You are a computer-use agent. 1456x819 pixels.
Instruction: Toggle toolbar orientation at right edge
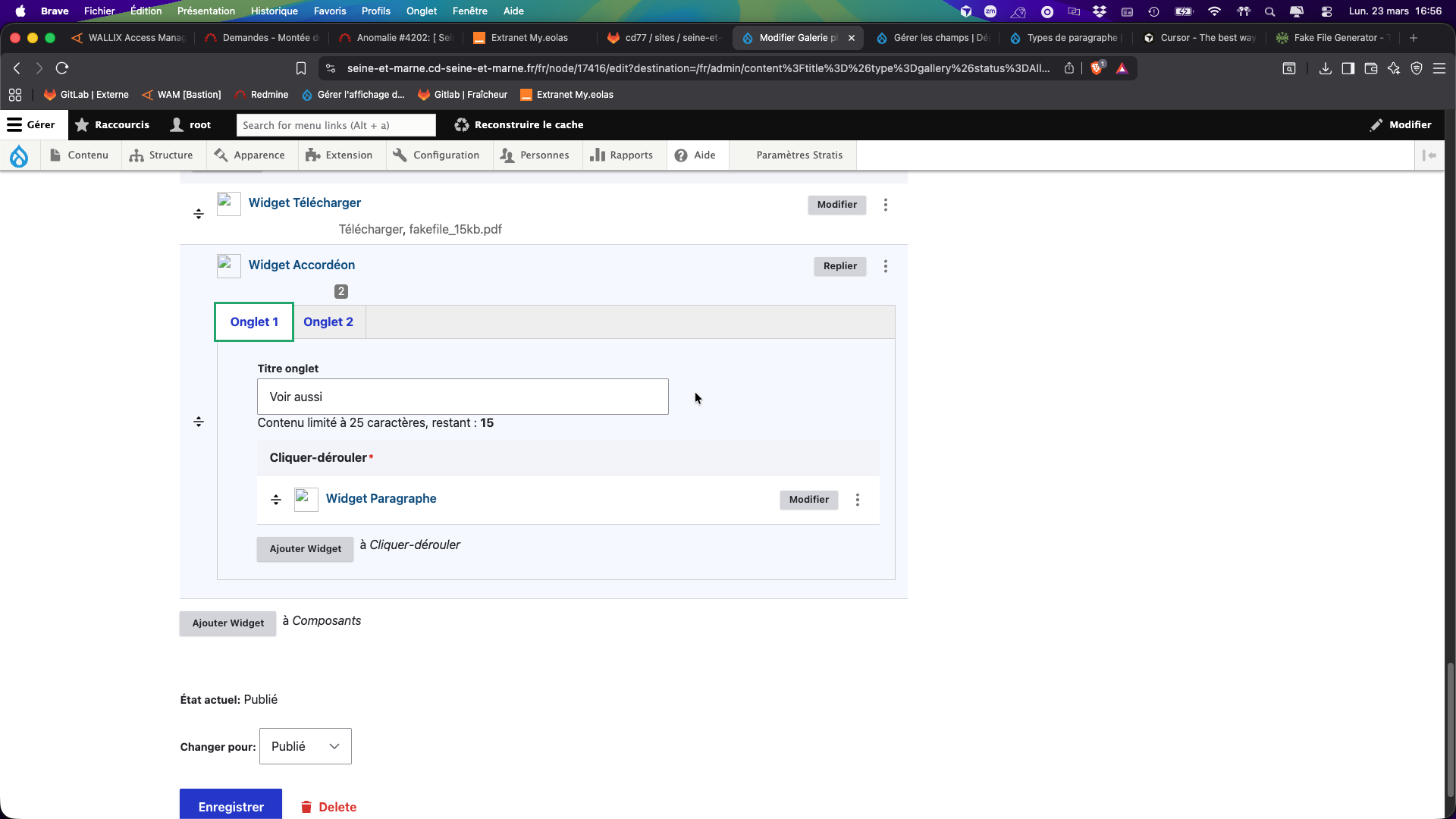[x=1429, y=155]
